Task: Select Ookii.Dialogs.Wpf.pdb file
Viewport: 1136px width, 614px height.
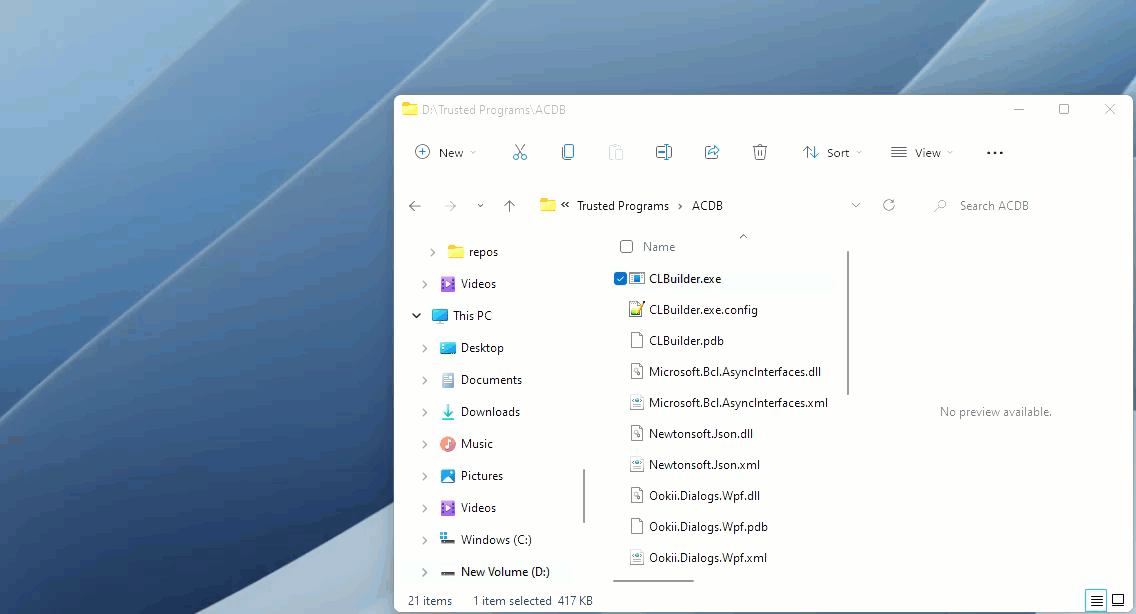Action: click(x=708, y=527)
